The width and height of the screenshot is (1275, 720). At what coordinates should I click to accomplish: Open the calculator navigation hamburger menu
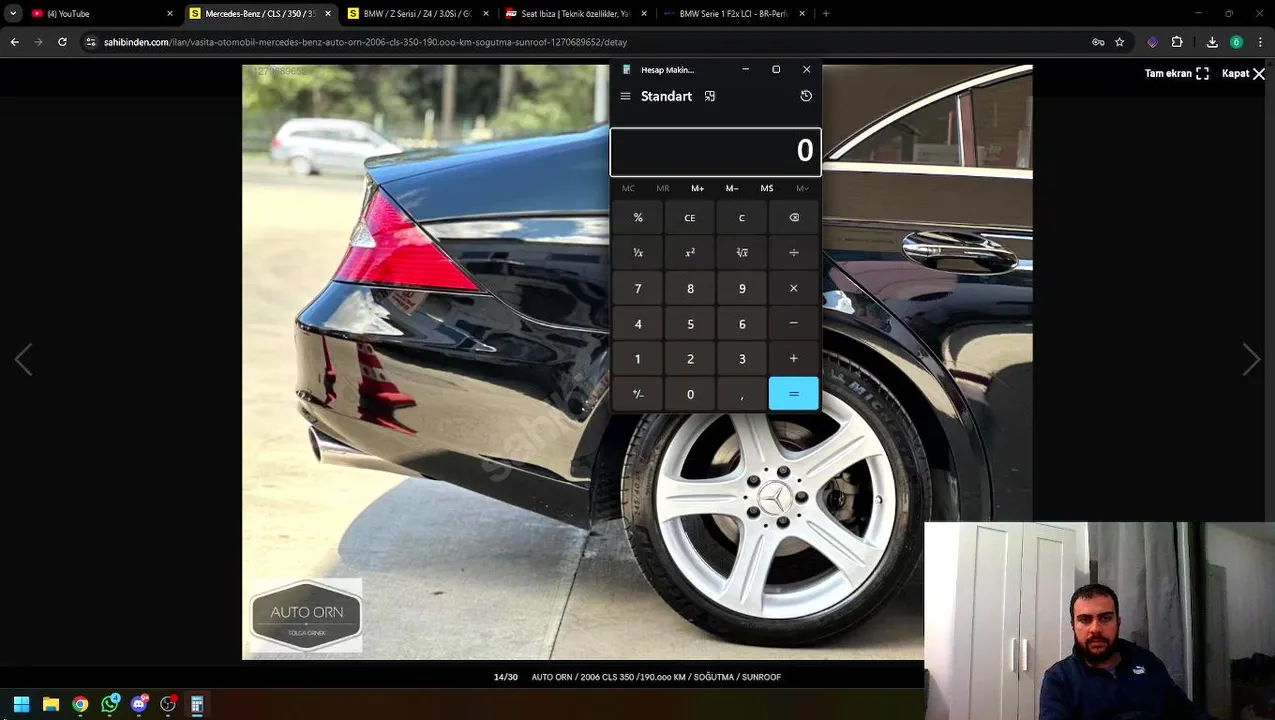(625, 96)
